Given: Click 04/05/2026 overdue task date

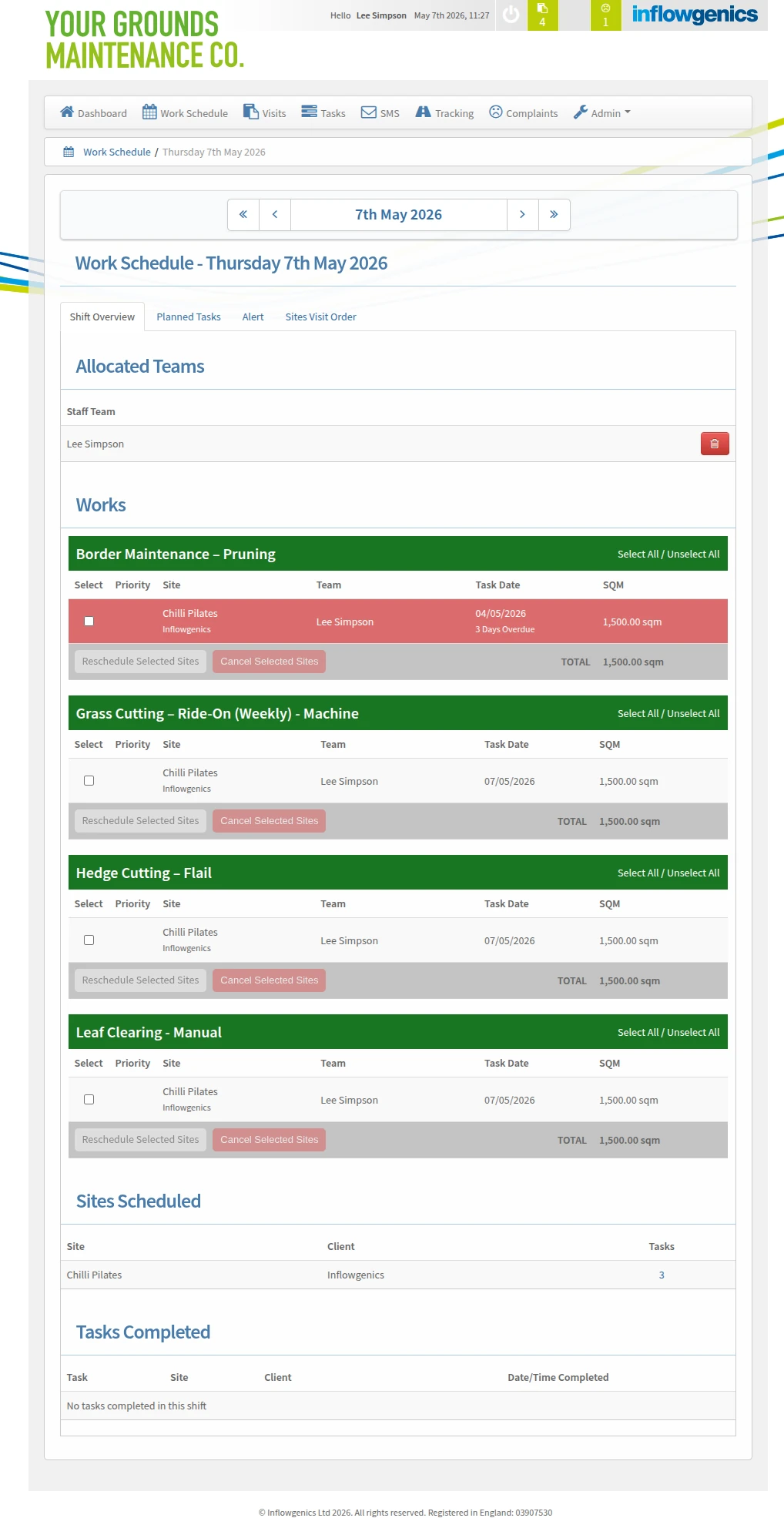Looking at the screenshot, I should click(x=501, y=613).
